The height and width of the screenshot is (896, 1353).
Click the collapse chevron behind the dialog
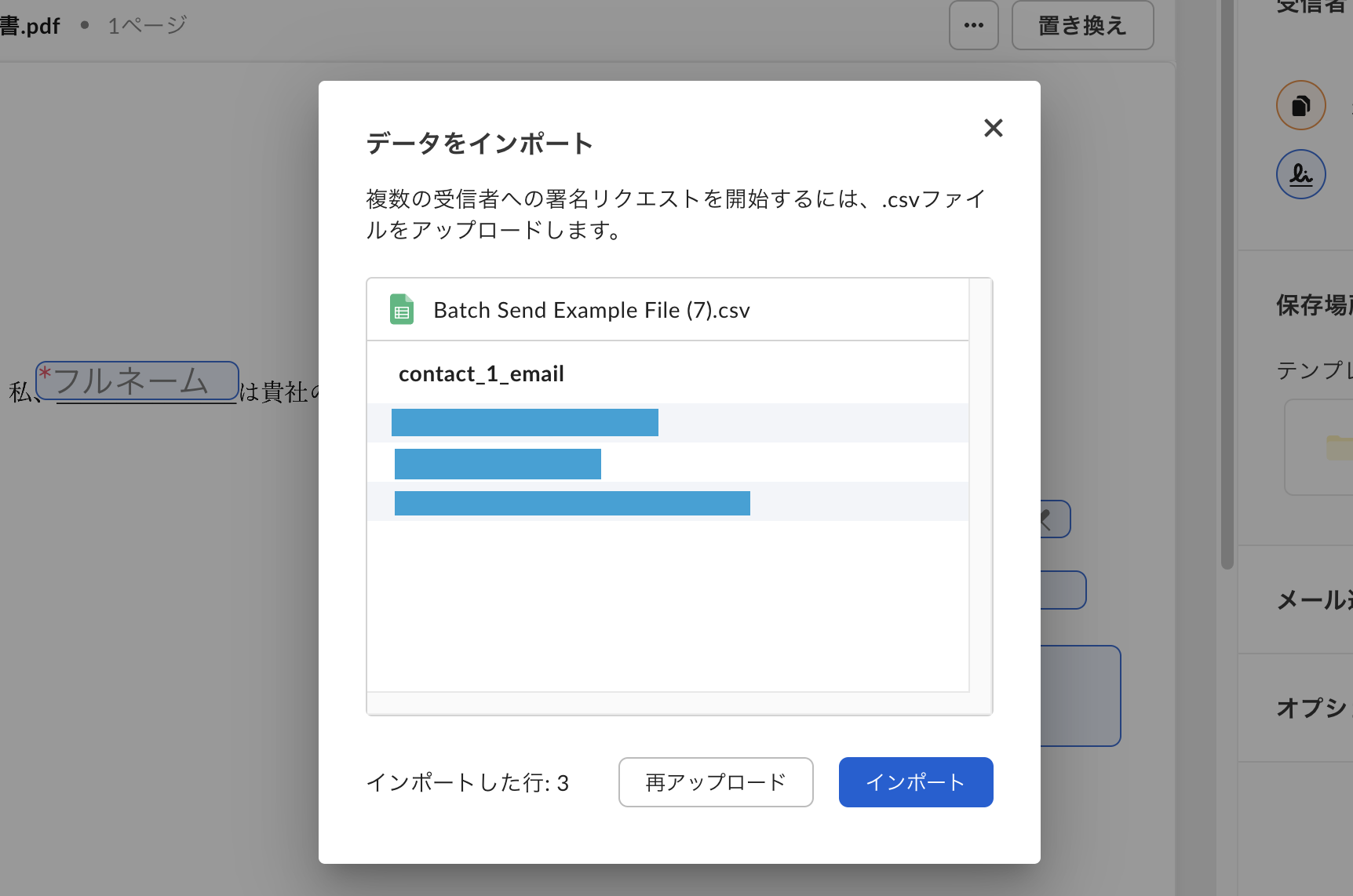click(x=1048, y=519)
